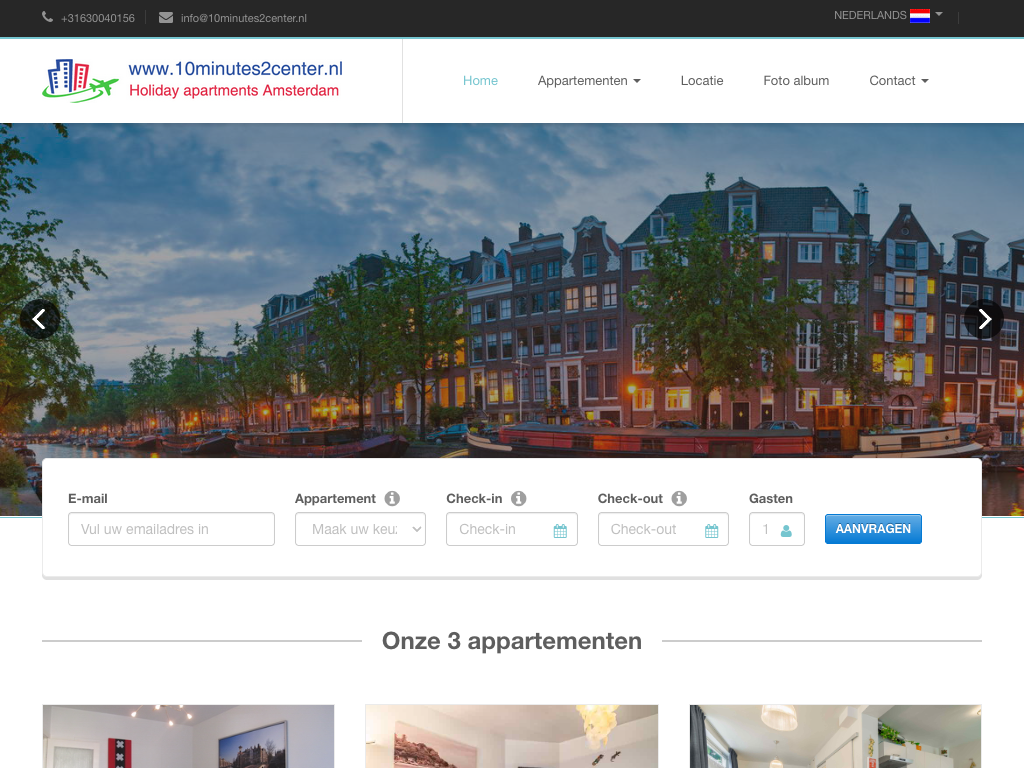The image size is (1024, 768).
Task: Click the E-mail address input field
Action: pos(171,529)
